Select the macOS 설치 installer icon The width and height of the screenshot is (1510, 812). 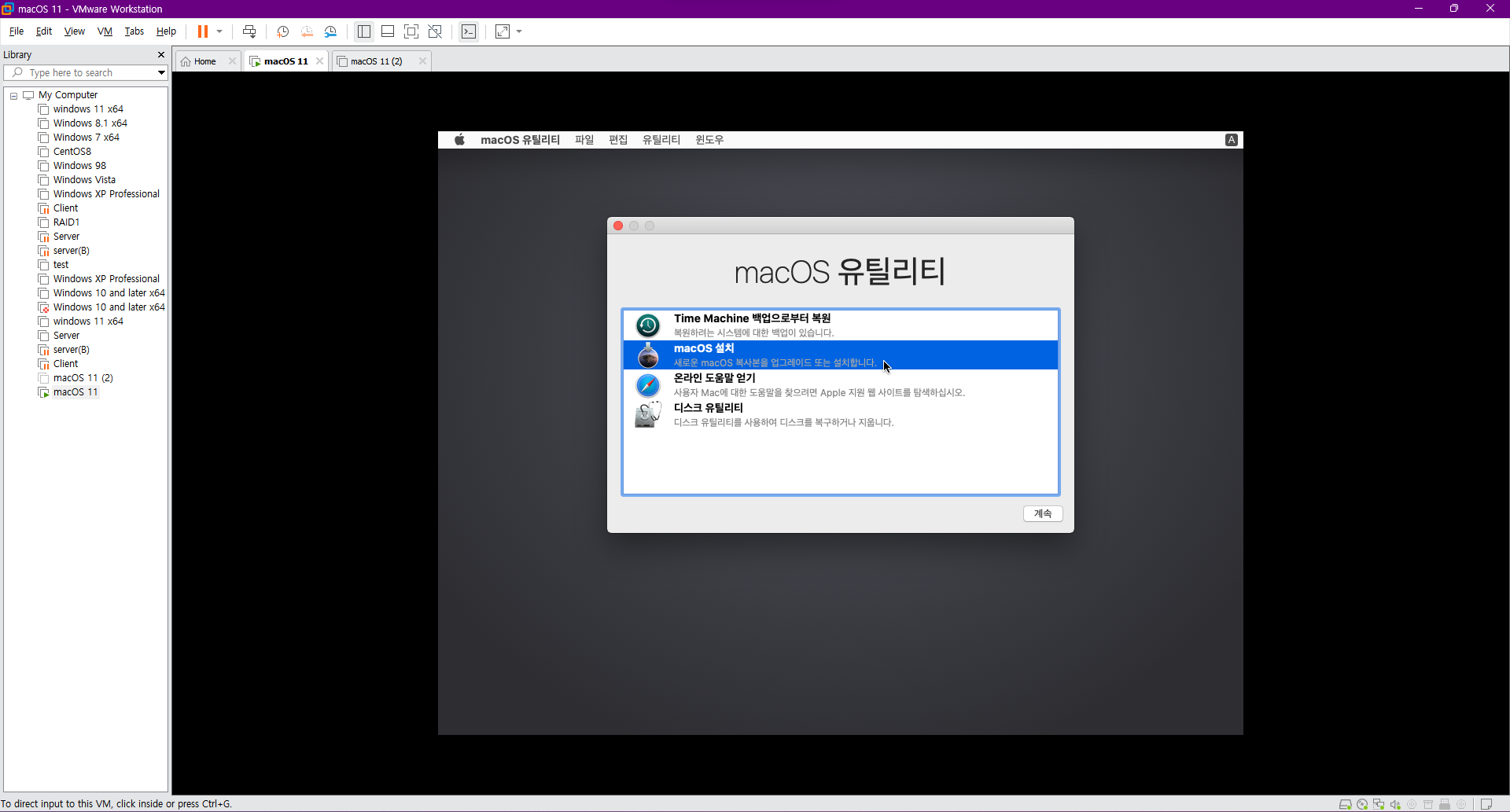point(648,355)
